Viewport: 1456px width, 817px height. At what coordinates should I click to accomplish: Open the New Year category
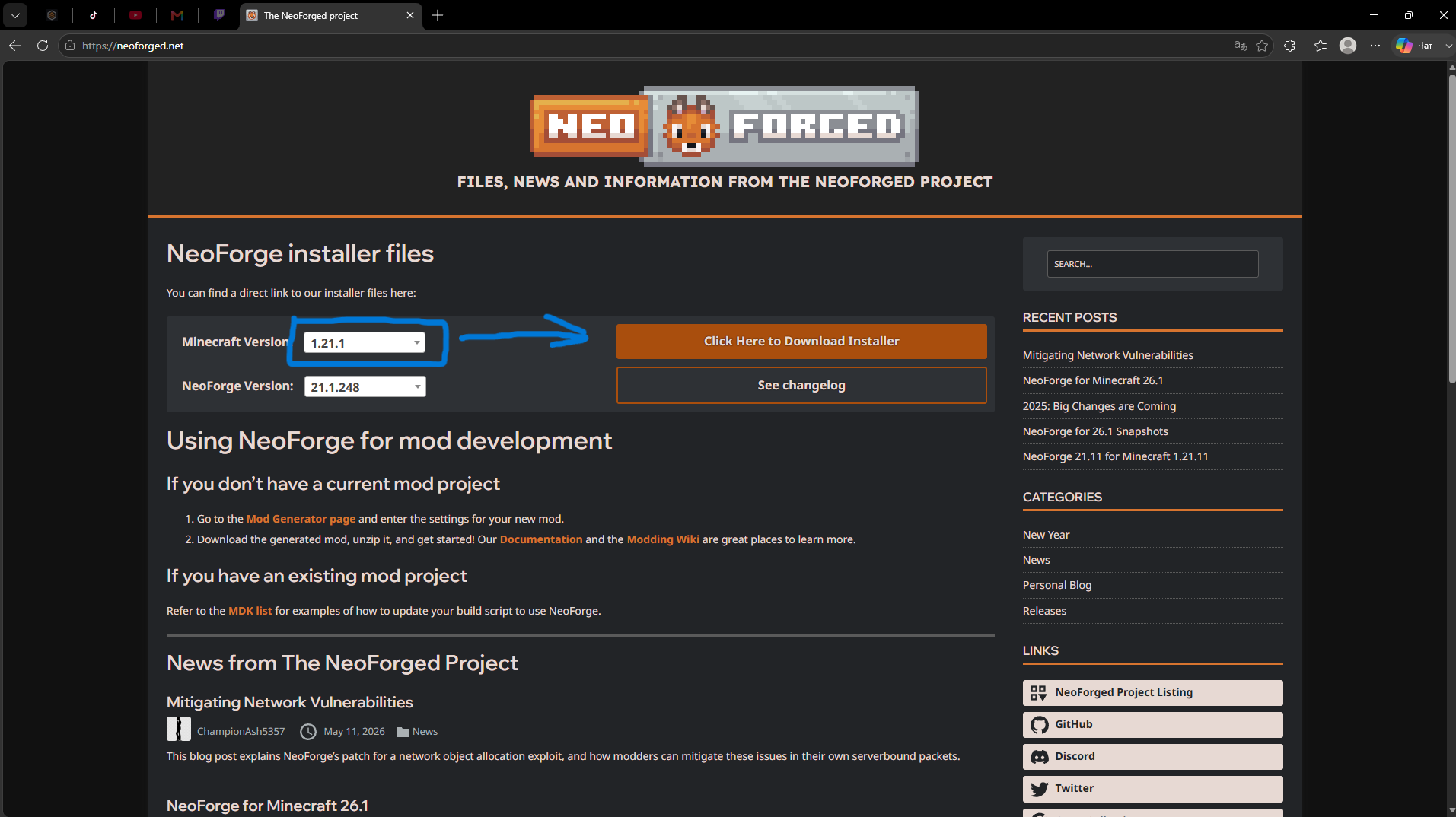tap(1046, 535)
